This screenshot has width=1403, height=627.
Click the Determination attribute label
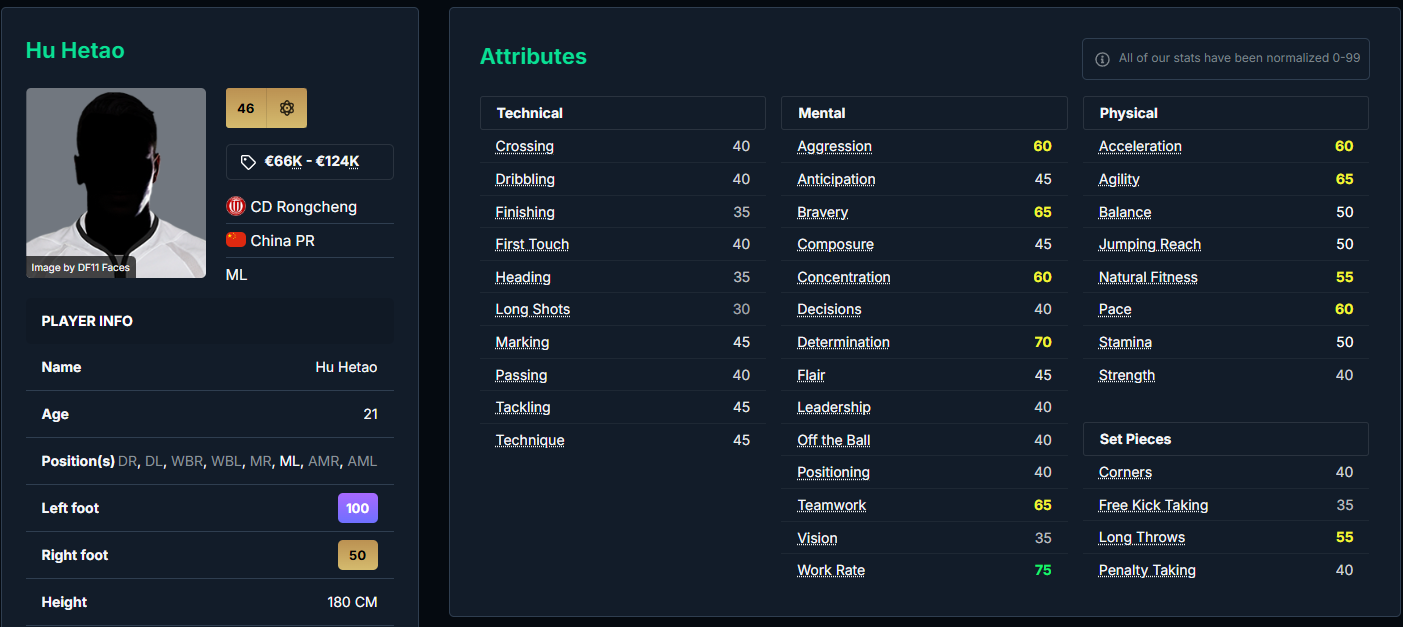(x=843, y=342)
